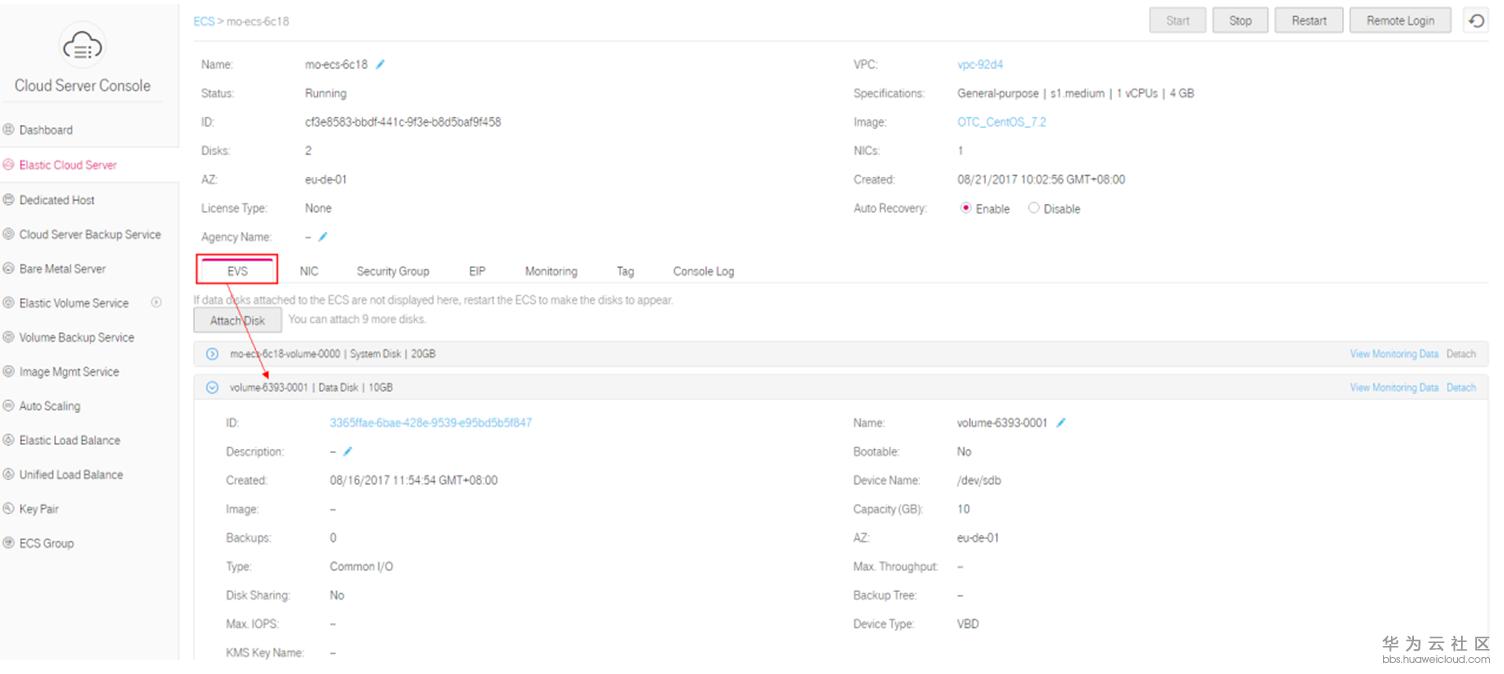Click the Remote Login button
This screenshot has width=1504, height=674.
point(1400,21)
